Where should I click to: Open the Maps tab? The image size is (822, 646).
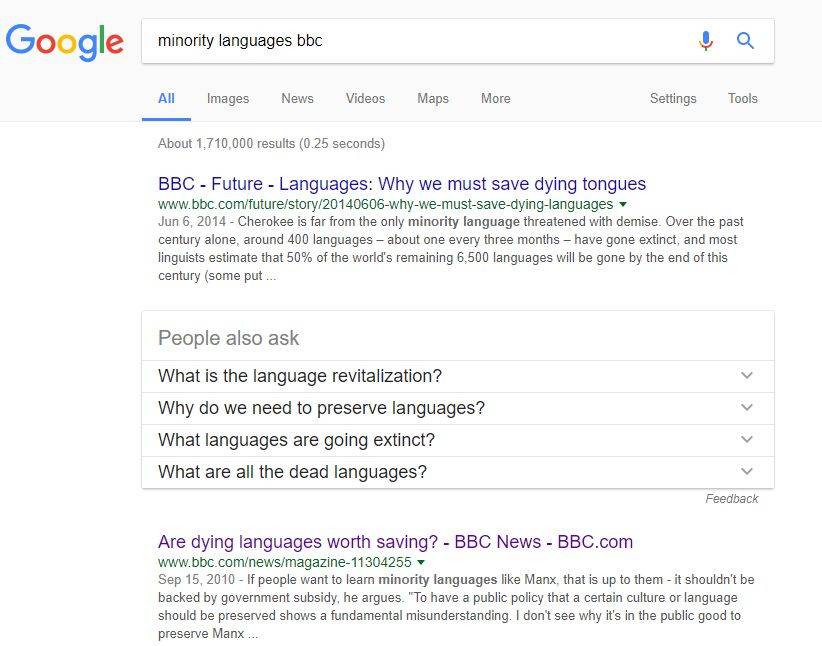pyautogui.click(x=433, y=98)
